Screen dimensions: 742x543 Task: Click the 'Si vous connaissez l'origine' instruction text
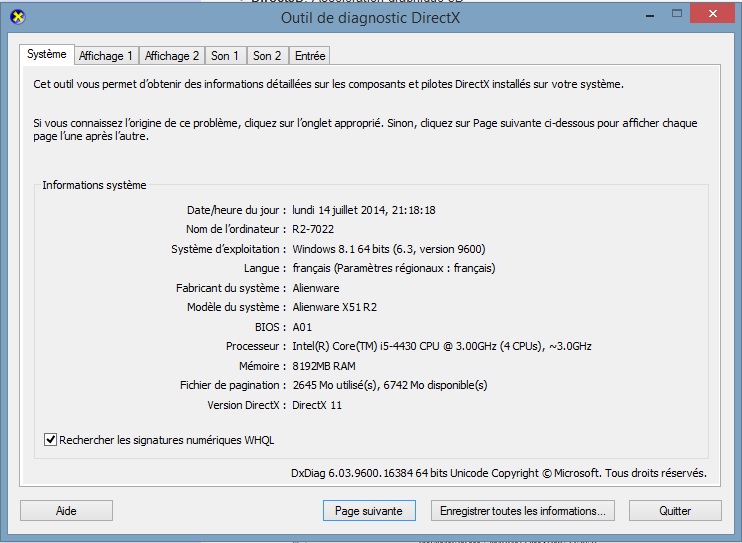pos(365,130)
